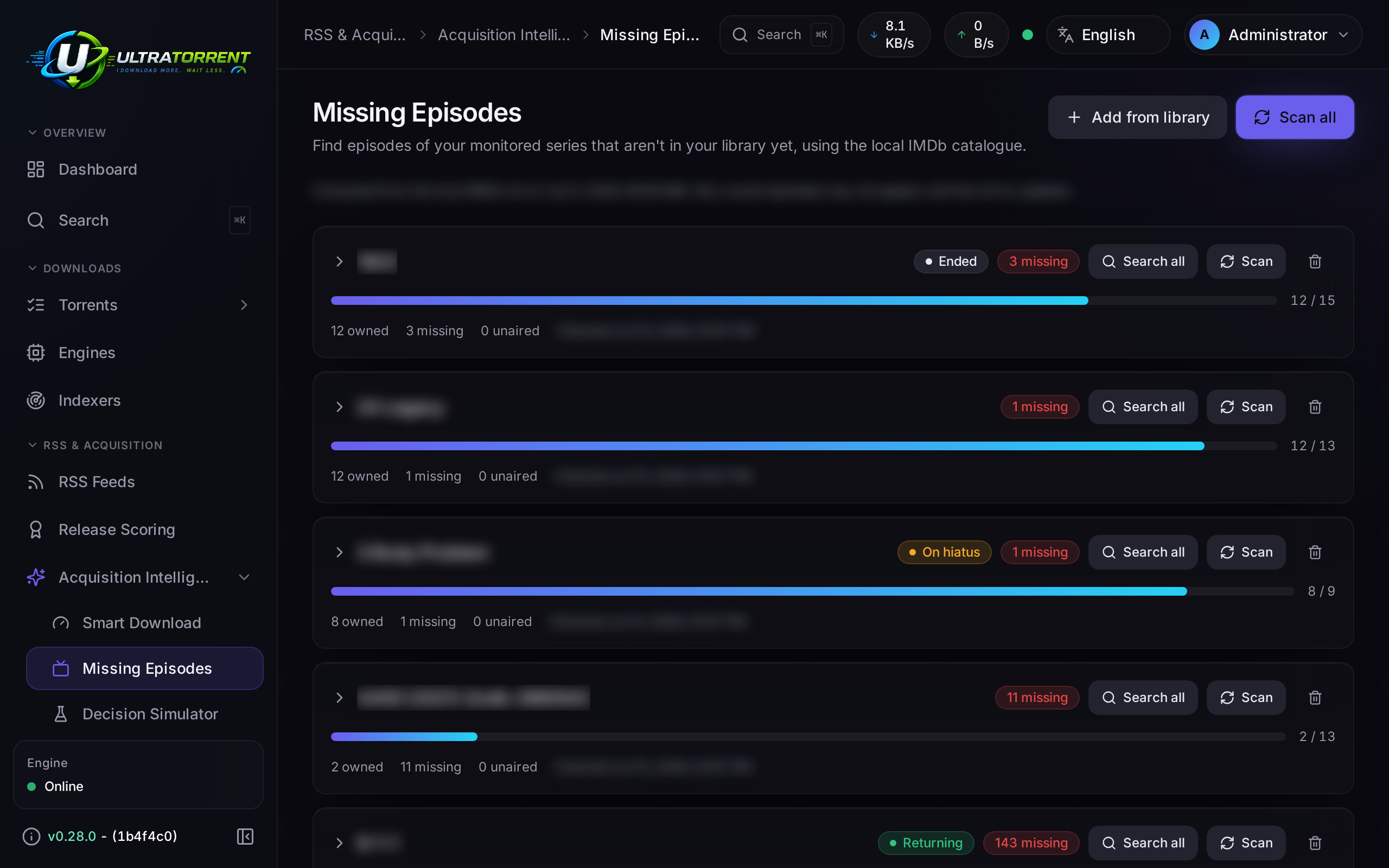
Task: Expand the On hiatus series row
Action: [x=339, y=552]
